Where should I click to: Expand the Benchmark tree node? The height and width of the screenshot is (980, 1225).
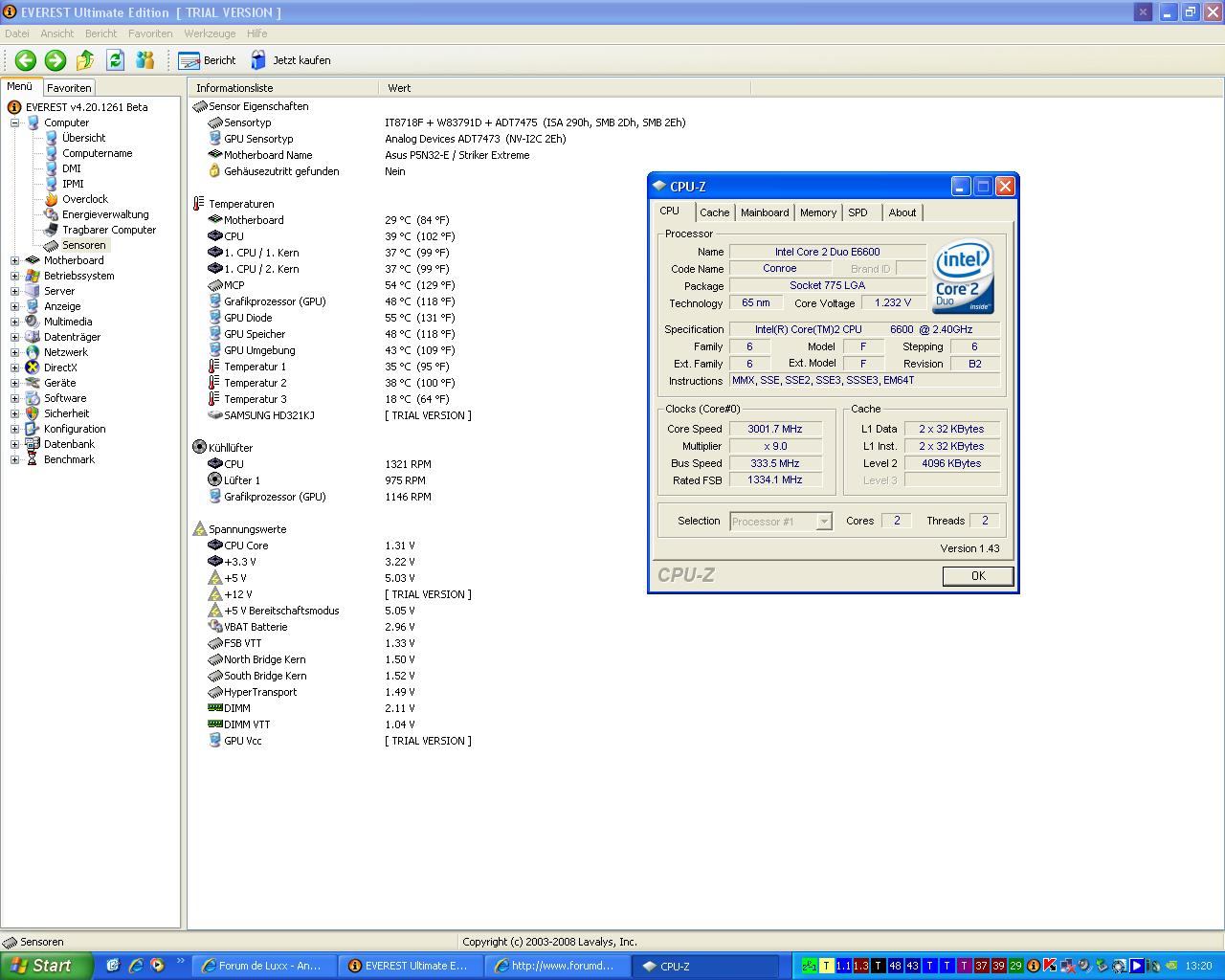click(15, 459)
